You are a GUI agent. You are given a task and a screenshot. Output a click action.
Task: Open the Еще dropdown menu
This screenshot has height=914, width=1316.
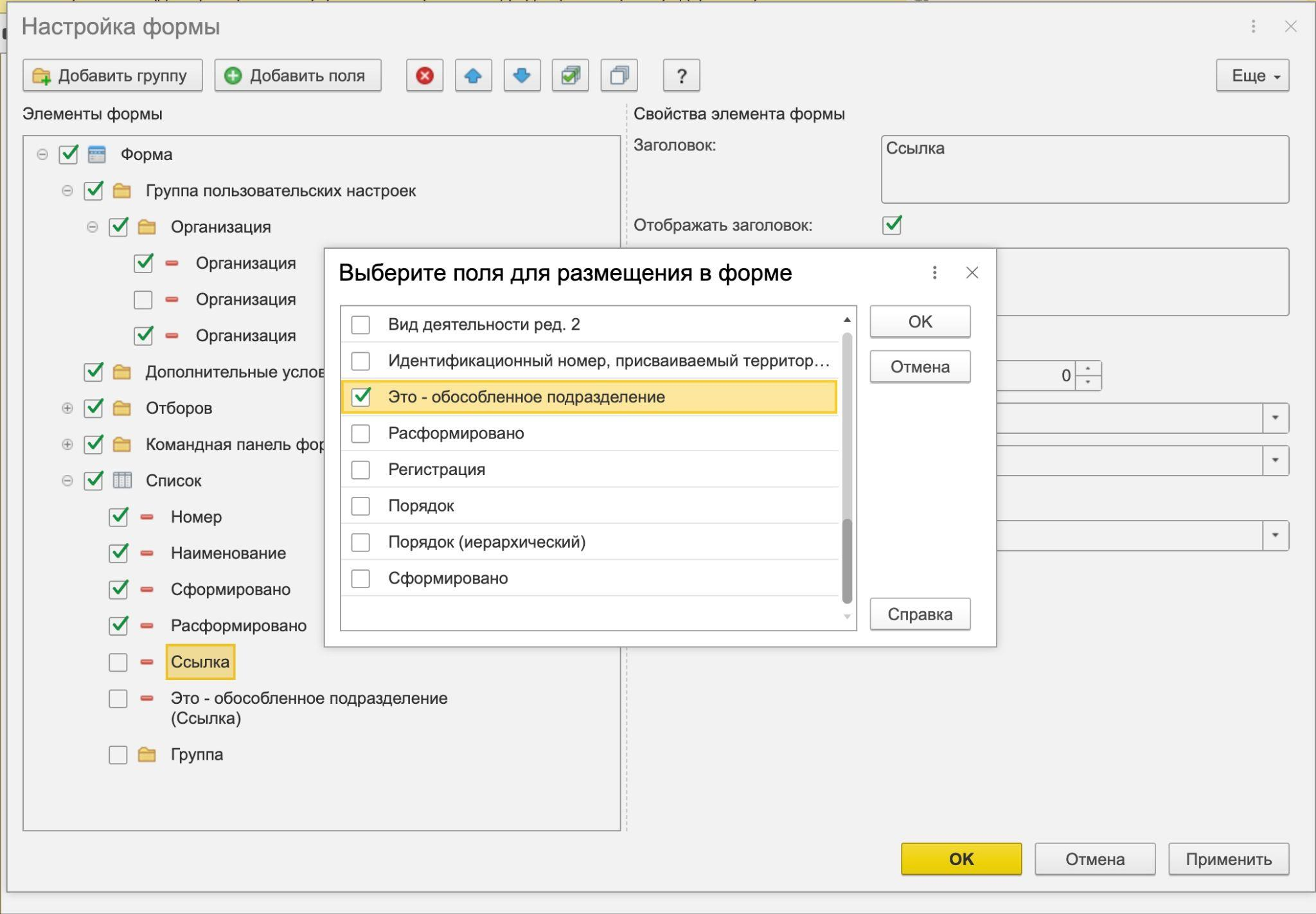pos(1252,76)
